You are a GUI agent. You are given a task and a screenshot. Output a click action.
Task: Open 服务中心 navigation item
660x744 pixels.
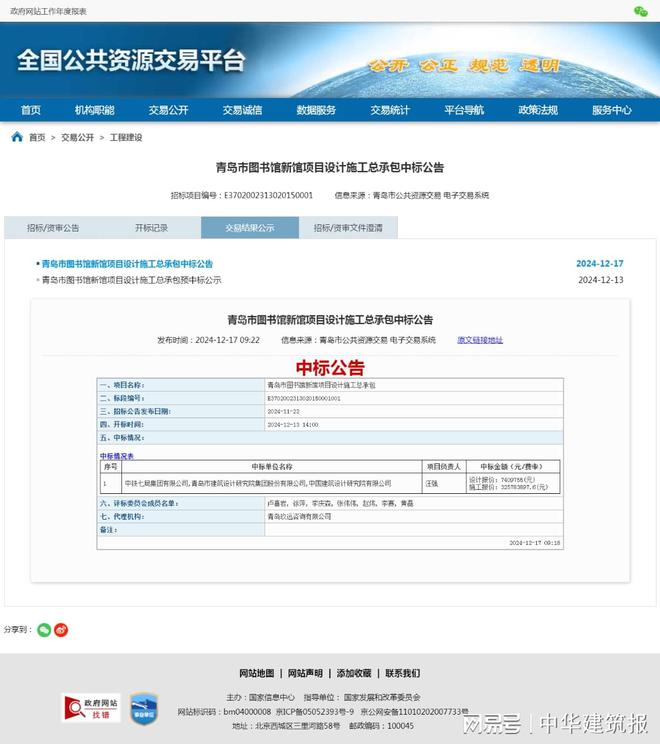tap(612, 110)
